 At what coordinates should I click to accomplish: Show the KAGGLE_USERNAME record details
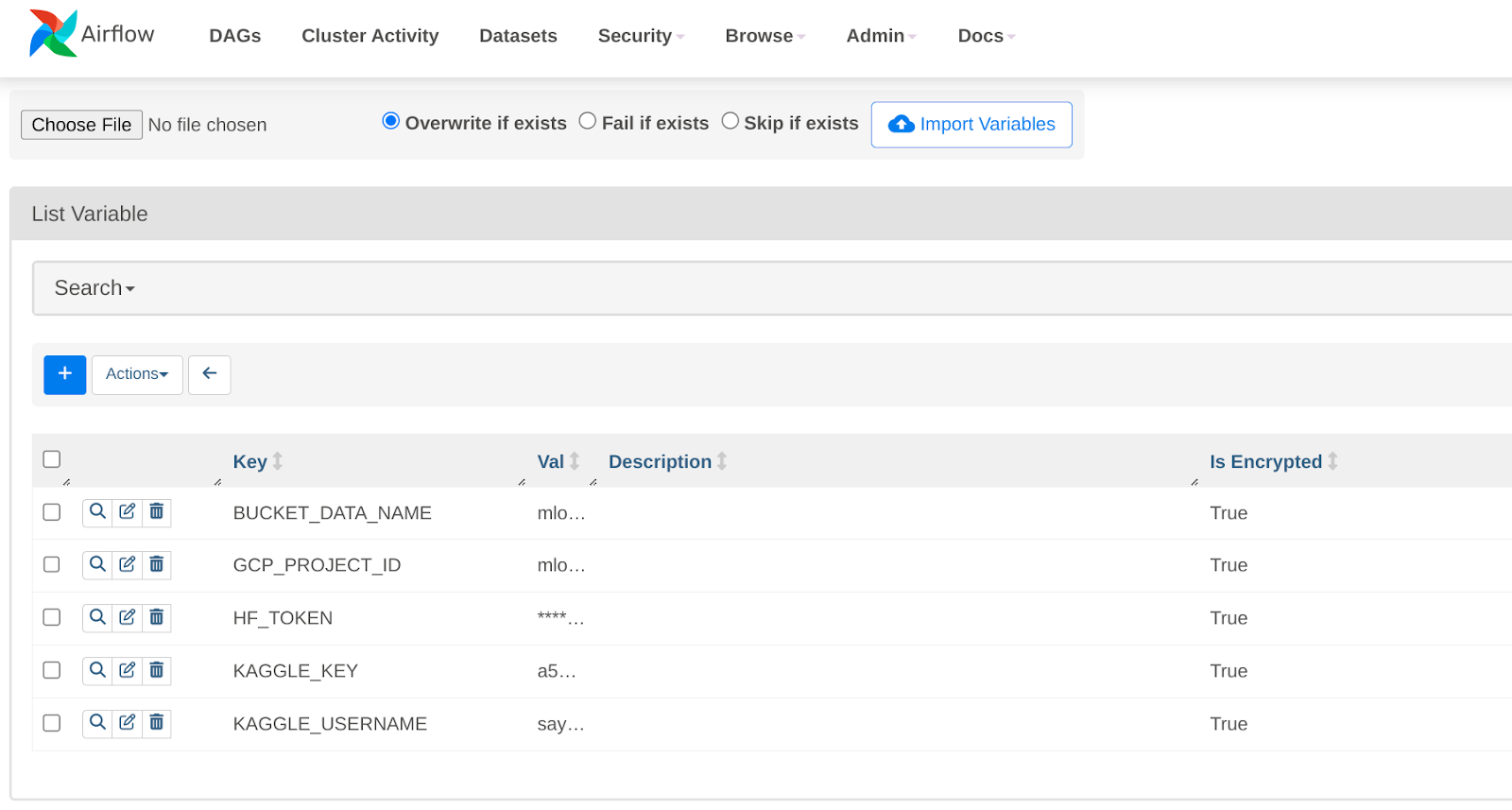click(97, 724)
